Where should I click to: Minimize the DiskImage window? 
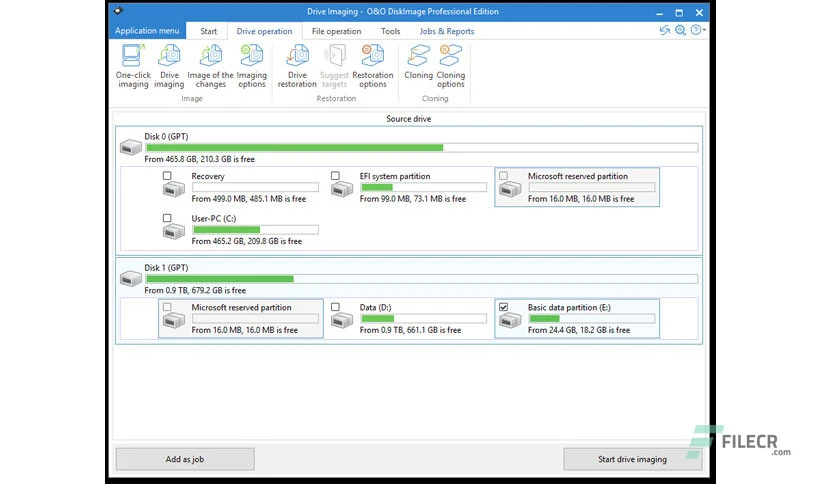[660, 12]
